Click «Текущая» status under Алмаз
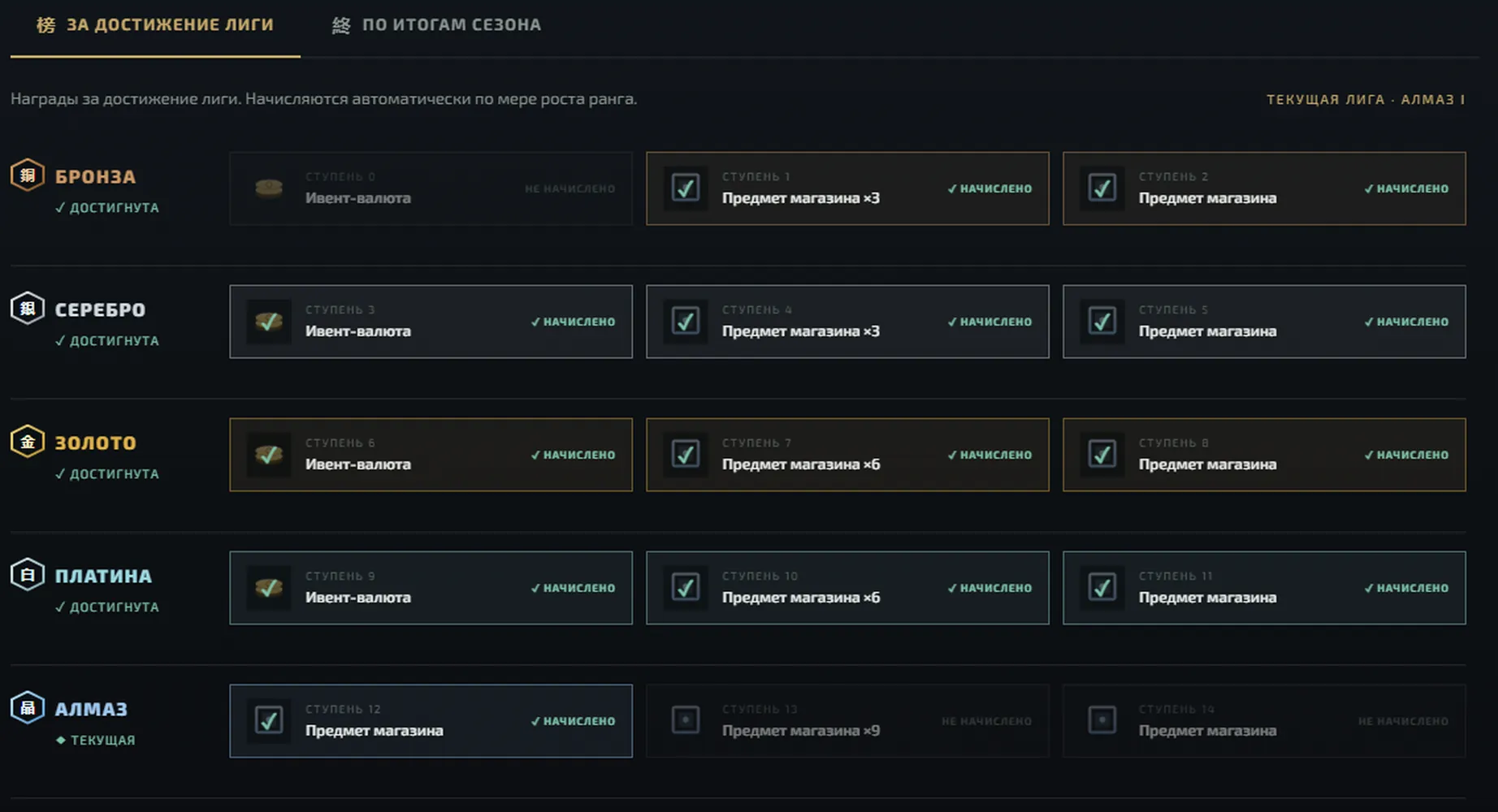Viewport: 1498px width, 812px height. [95, 741]
